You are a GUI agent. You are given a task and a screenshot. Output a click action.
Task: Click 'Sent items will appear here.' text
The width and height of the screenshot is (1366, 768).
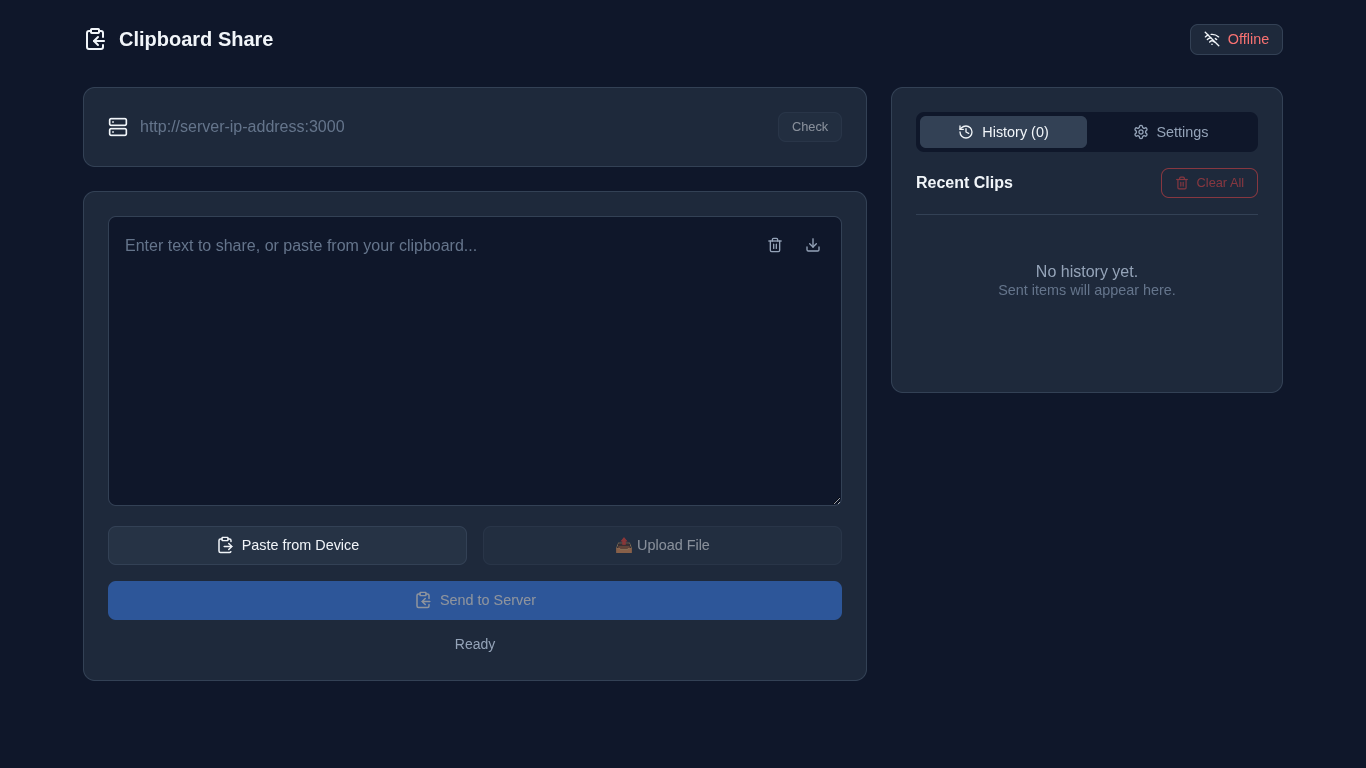1087,290
